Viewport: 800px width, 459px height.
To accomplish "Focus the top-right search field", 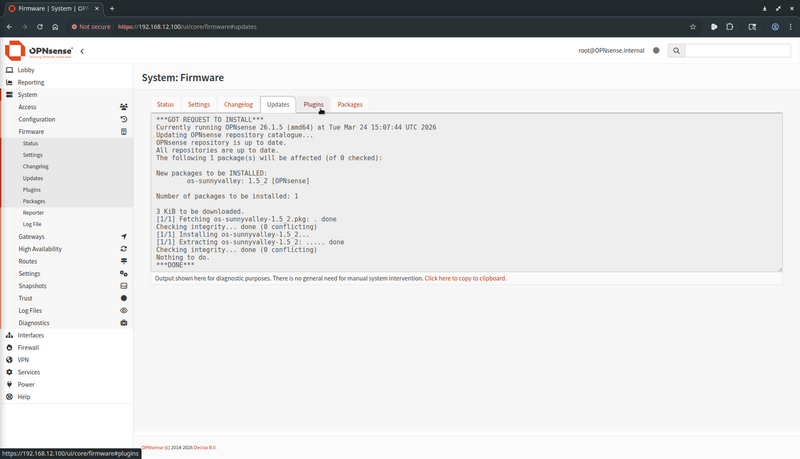I will [x=738, y=50].
